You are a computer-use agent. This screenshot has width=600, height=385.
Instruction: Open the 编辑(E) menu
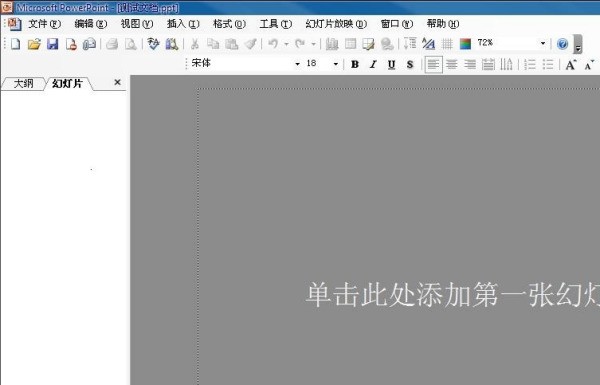coord(91,24)
